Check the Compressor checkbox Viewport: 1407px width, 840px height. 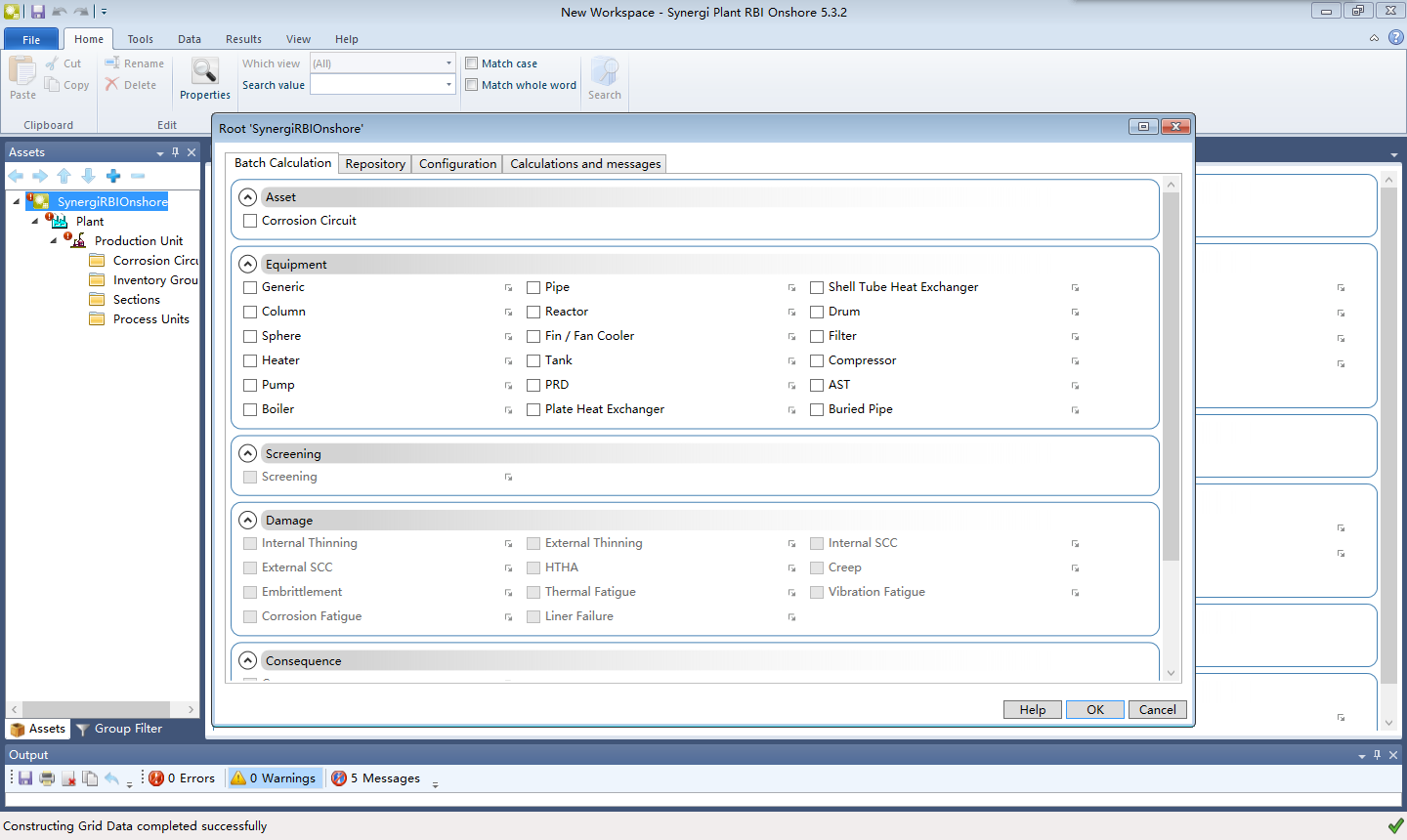tap(817, 360)
